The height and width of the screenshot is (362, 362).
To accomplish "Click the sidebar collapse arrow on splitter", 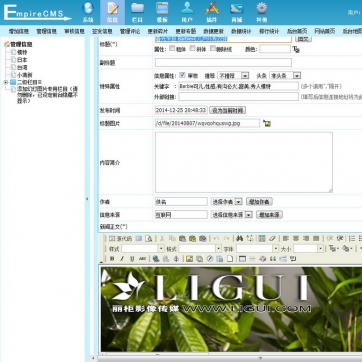I will tap(87, 199).
